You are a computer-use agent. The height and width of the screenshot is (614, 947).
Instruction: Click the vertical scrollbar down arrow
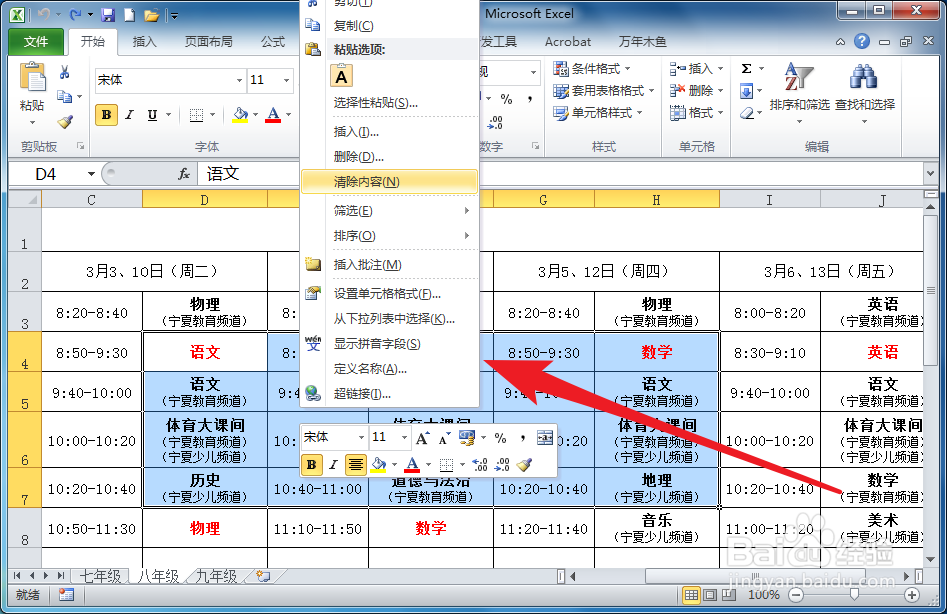pos(931,560)
